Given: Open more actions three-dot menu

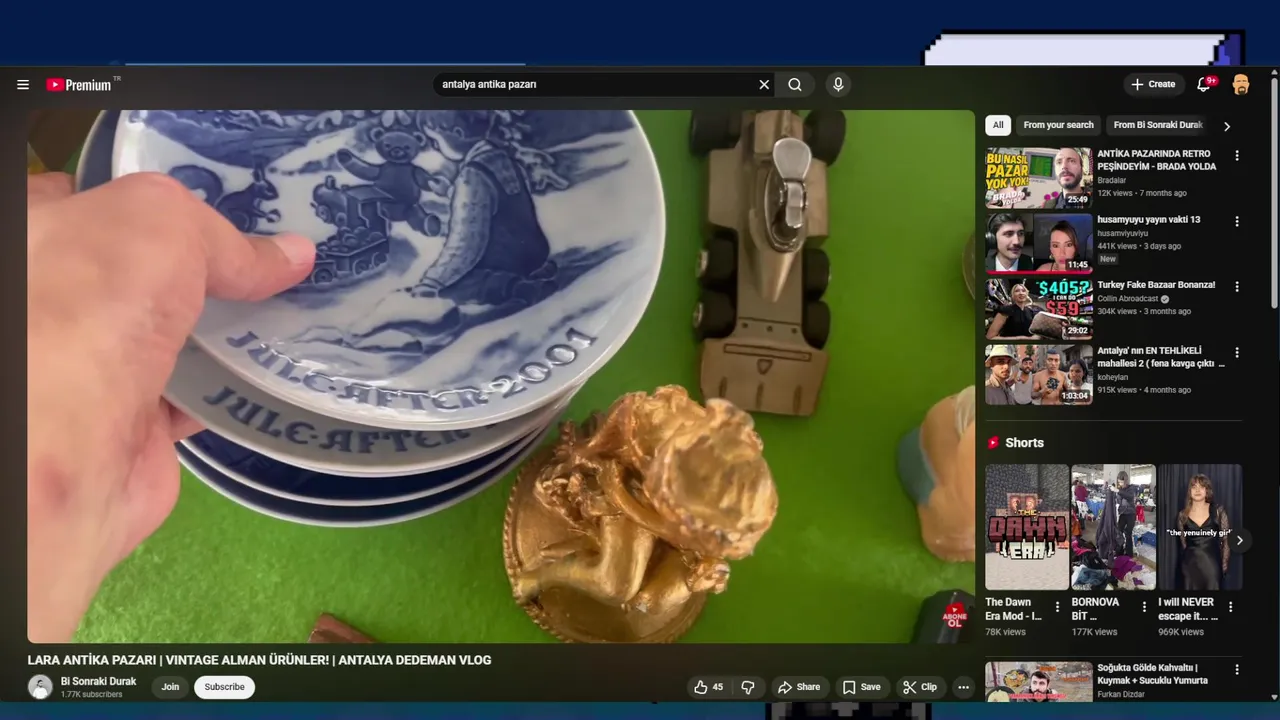Looking at the screenshot, I should [963, 687].
